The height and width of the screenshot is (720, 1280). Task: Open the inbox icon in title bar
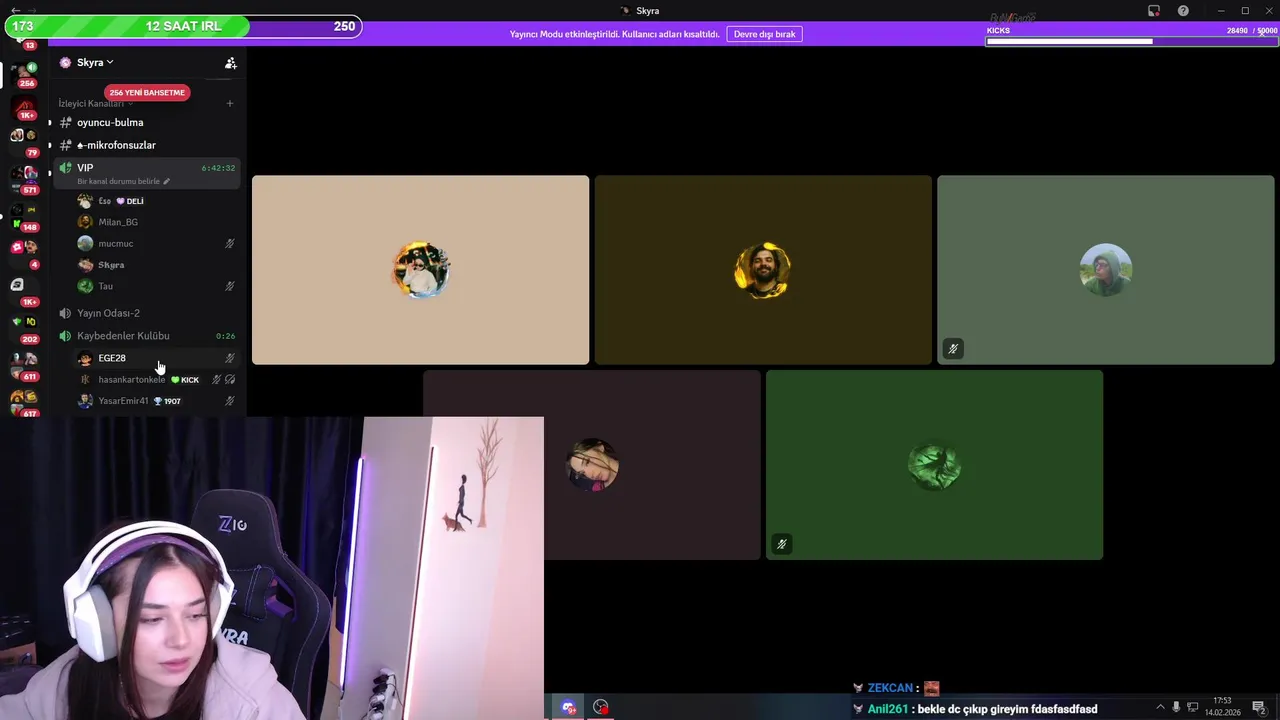tap(1154, 11)
